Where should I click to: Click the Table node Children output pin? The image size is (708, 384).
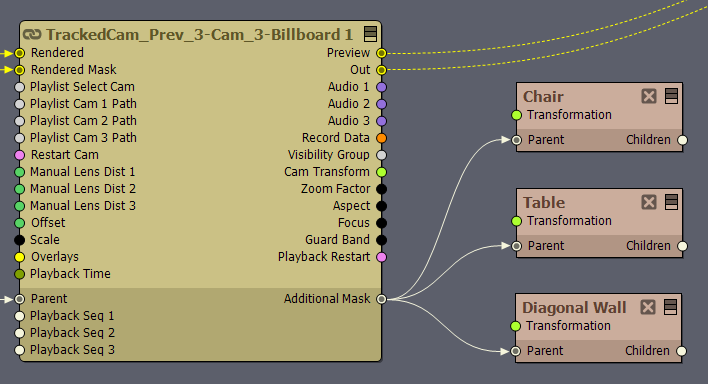pyautogui.click(x=683, y=246)
